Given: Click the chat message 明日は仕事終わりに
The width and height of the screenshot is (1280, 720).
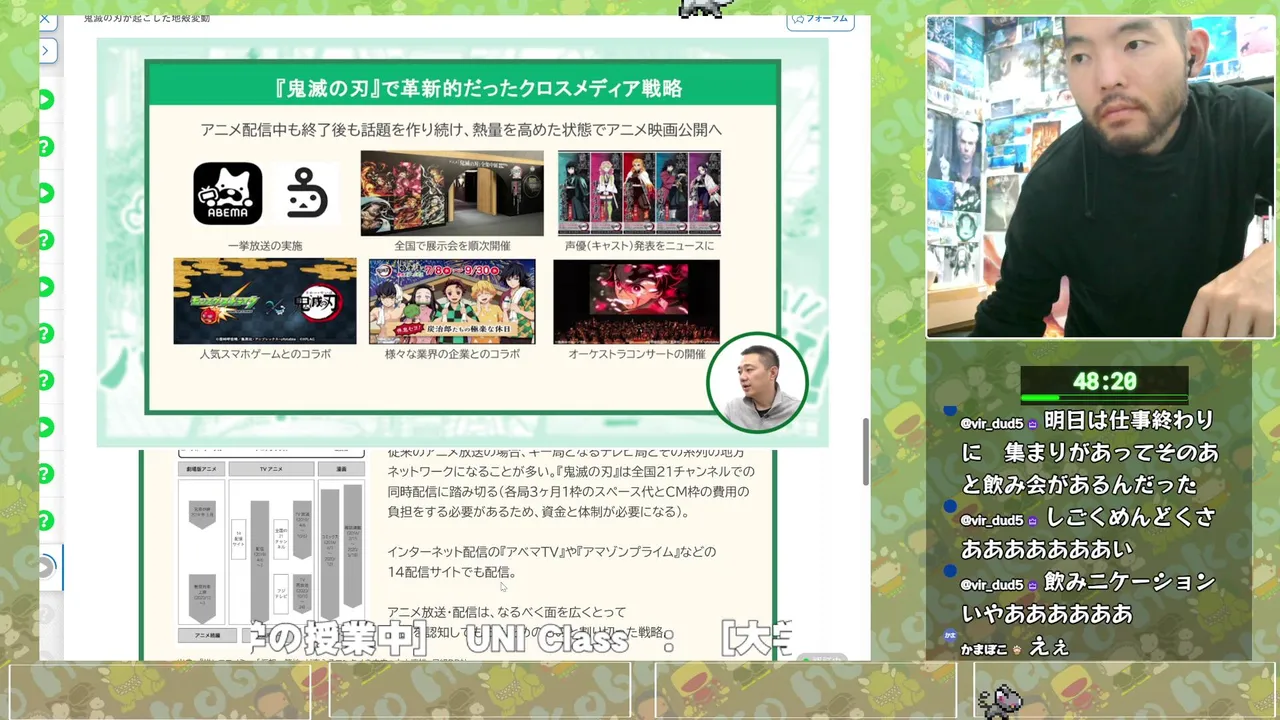Looking at the screenshot, I should pyautogui.click(x=1089, y=452).
